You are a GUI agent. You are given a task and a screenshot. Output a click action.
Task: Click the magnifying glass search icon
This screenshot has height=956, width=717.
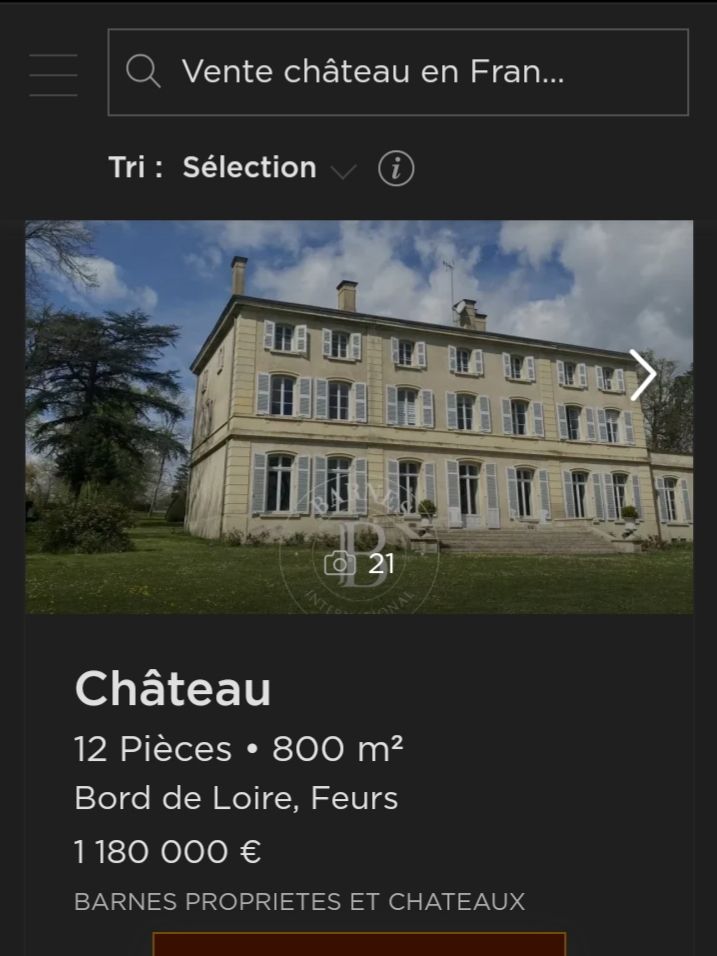click(143, 71)
